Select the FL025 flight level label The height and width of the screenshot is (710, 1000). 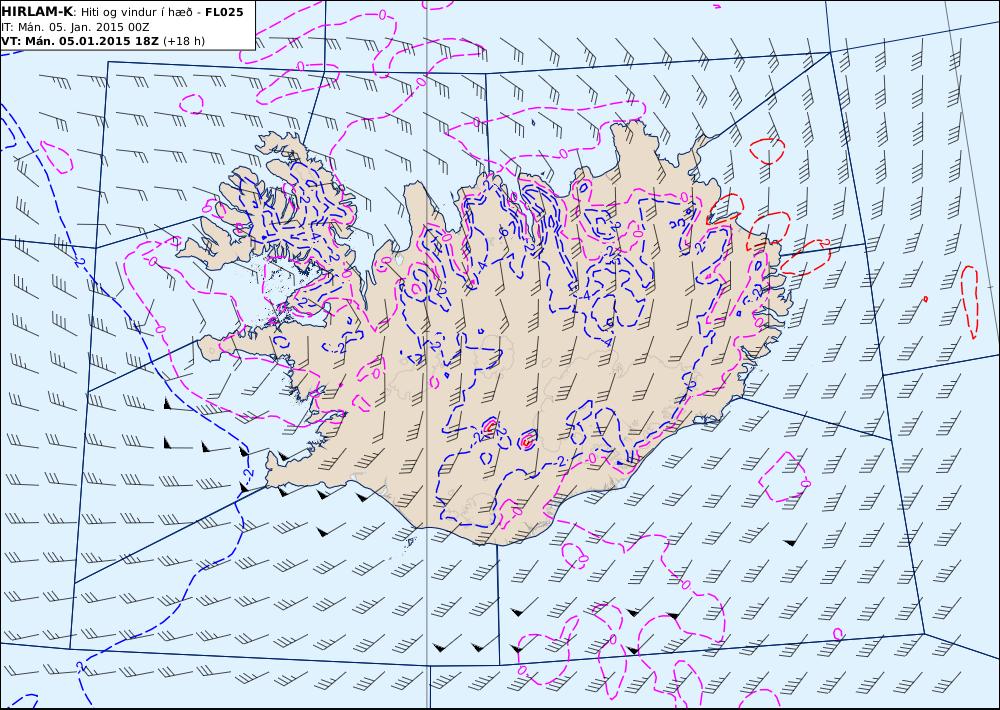coord(224,12)
